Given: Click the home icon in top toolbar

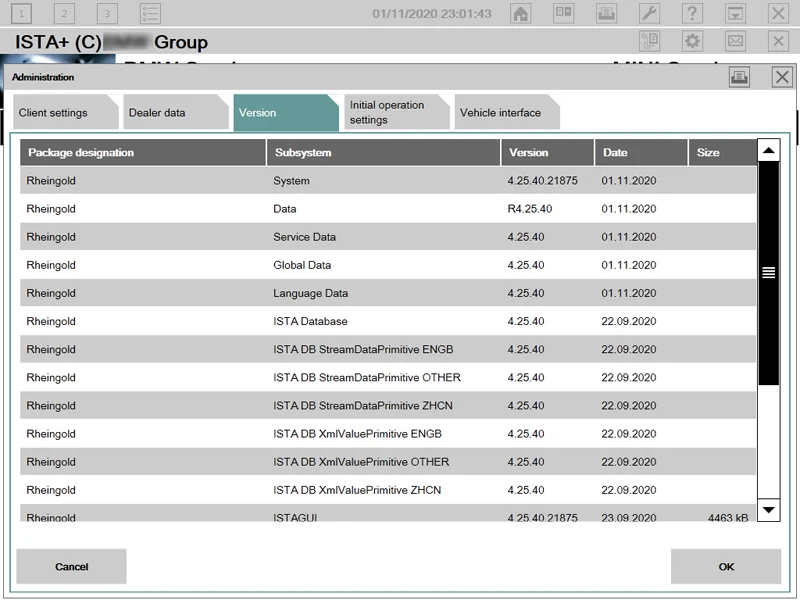Looking at the screenshot, I should pyautogui.click(x=520, y=13).
